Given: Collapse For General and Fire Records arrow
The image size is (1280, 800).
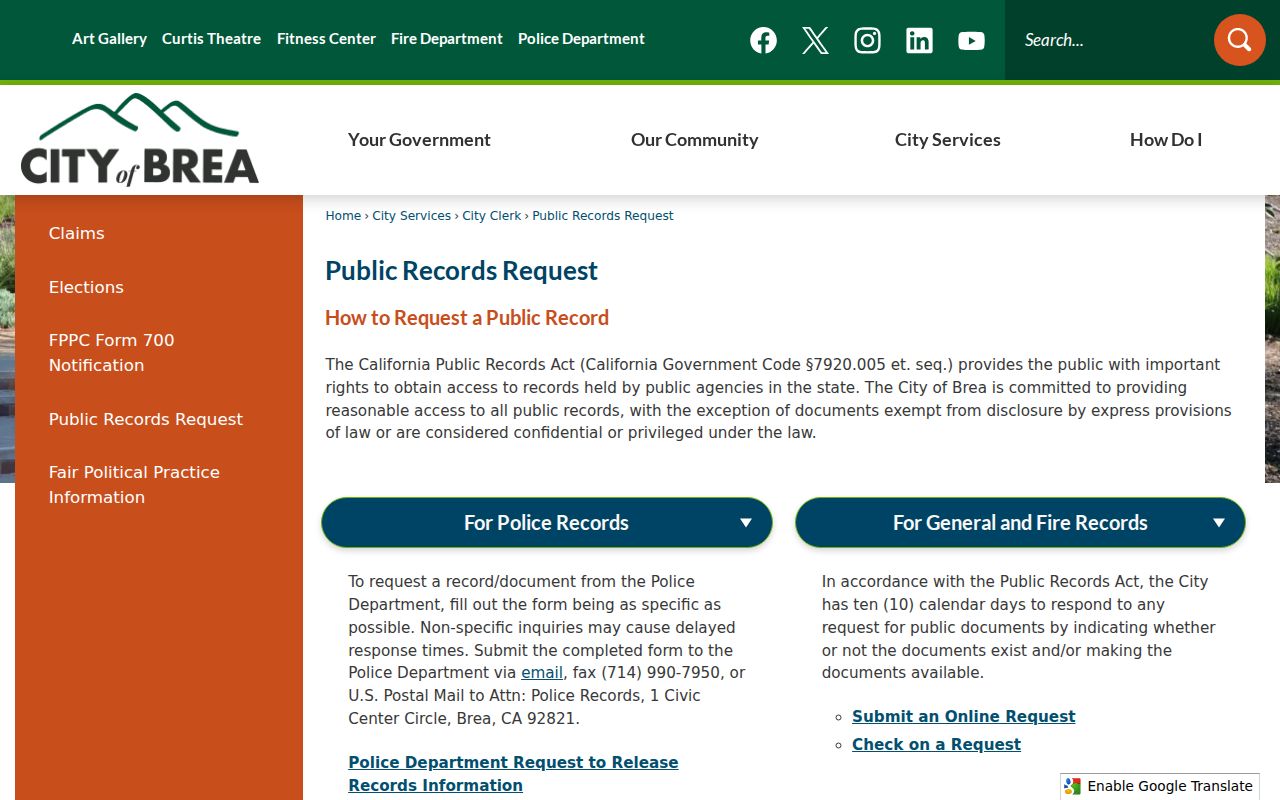Looking at the screenshot, I should click(1219, 523).
